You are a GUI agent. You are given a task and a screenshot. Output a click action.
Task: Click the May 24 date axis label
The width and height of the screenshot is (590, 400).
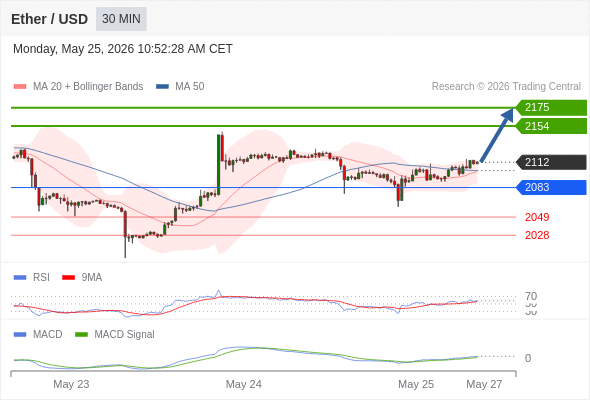243,384
